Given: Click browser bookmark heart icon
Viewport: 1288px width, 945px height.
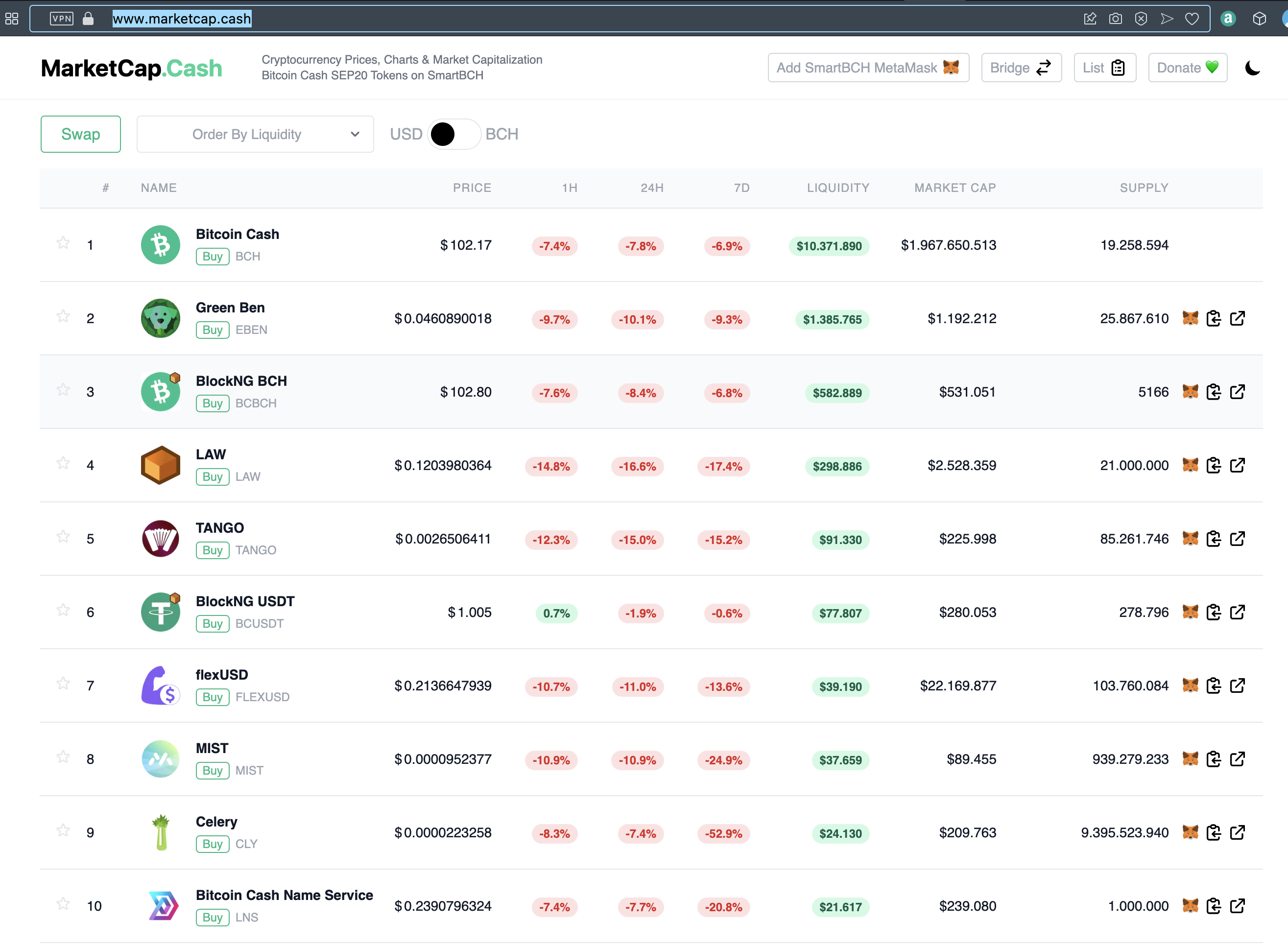Looking at the screenshot, I should [x=1192, y=19].
